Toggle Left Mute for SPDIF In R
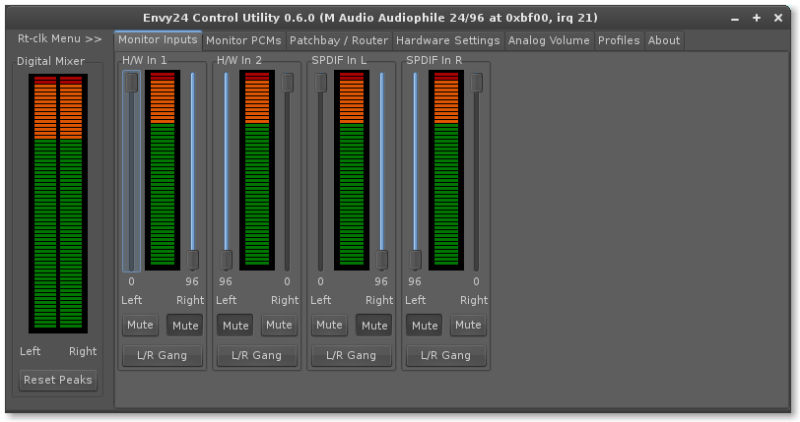Screen dimensions: 800x422 [x=424, y=325]
